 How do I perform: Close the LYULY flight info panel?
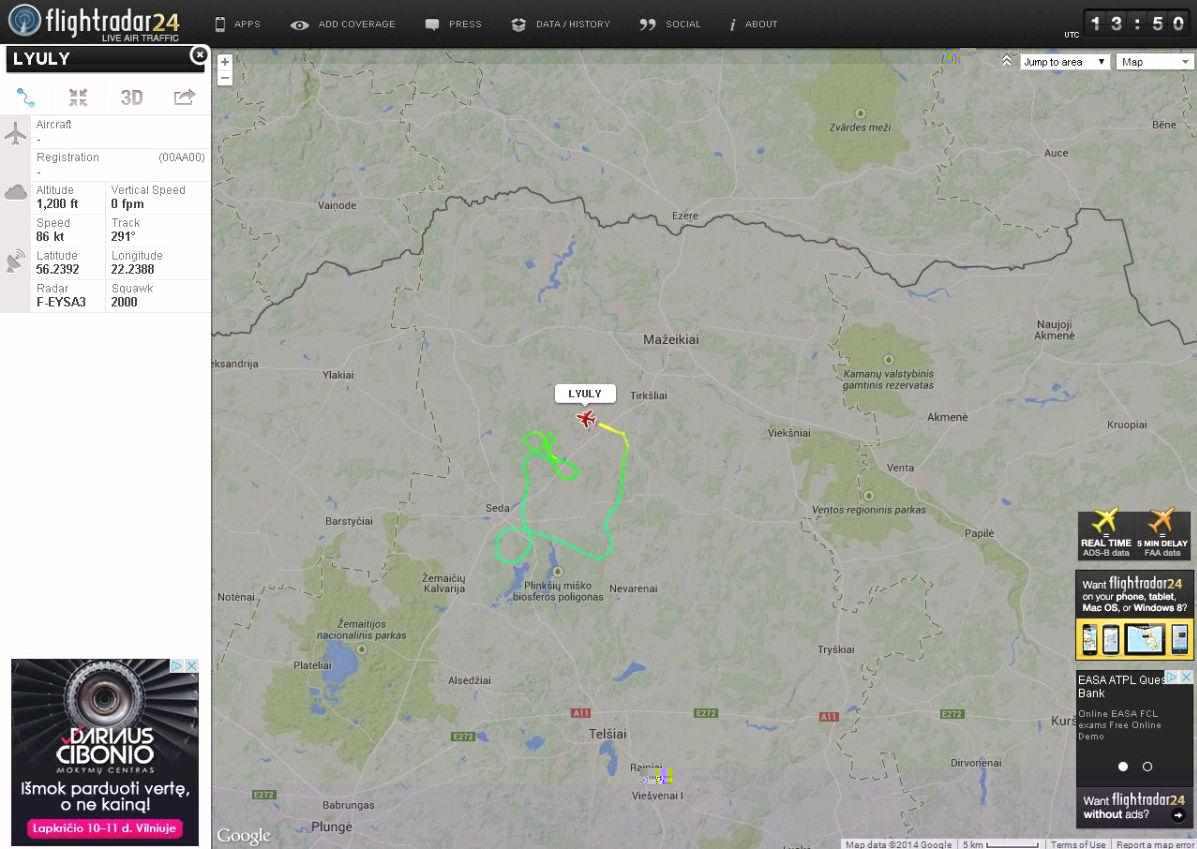199,55
